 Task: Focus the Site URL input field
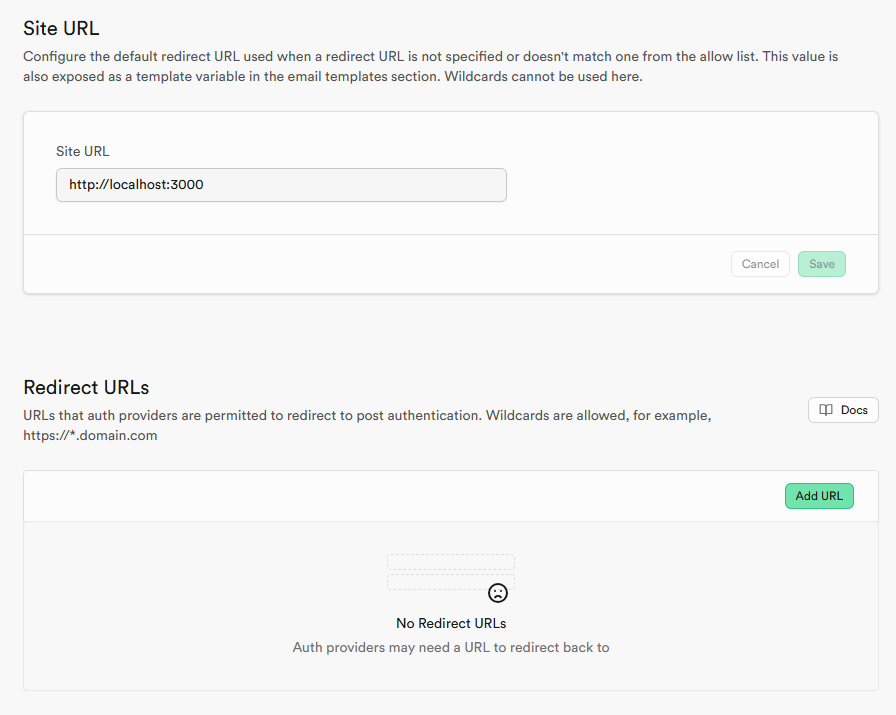click(x=281, y=185)
